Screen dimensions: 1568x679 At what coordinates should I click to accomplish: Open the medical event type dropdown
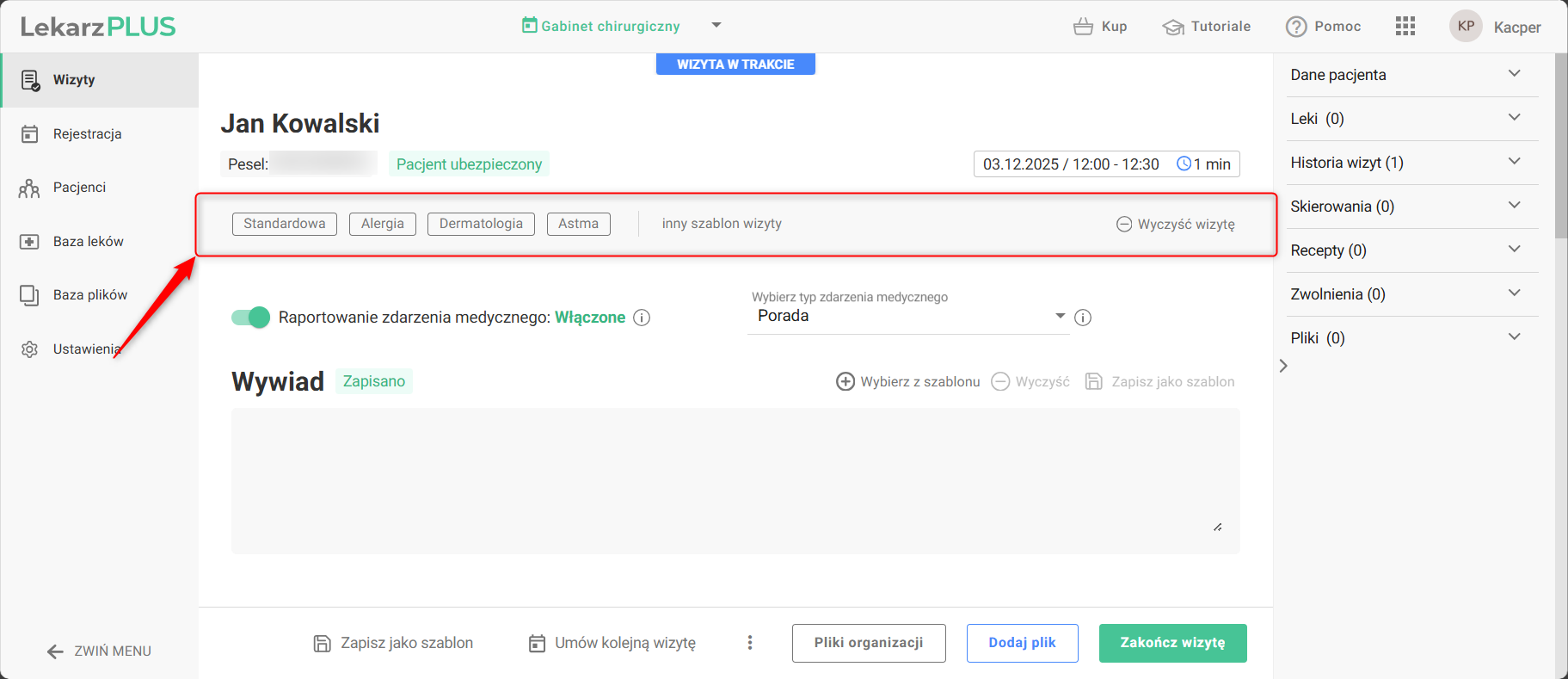(907, 316)
